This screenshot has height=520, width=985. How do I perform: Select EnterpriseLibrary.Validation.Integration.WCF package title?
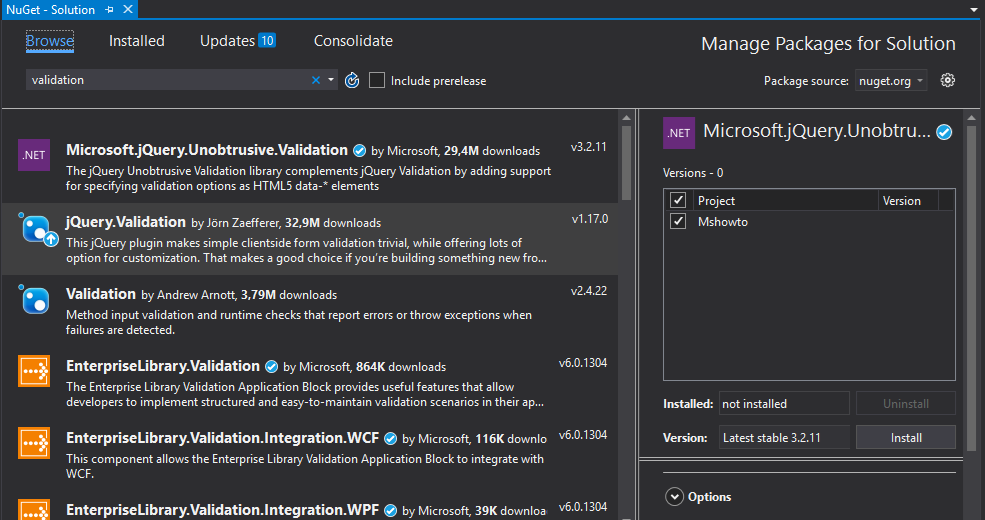pyautogui.click(x=222, y=438)
